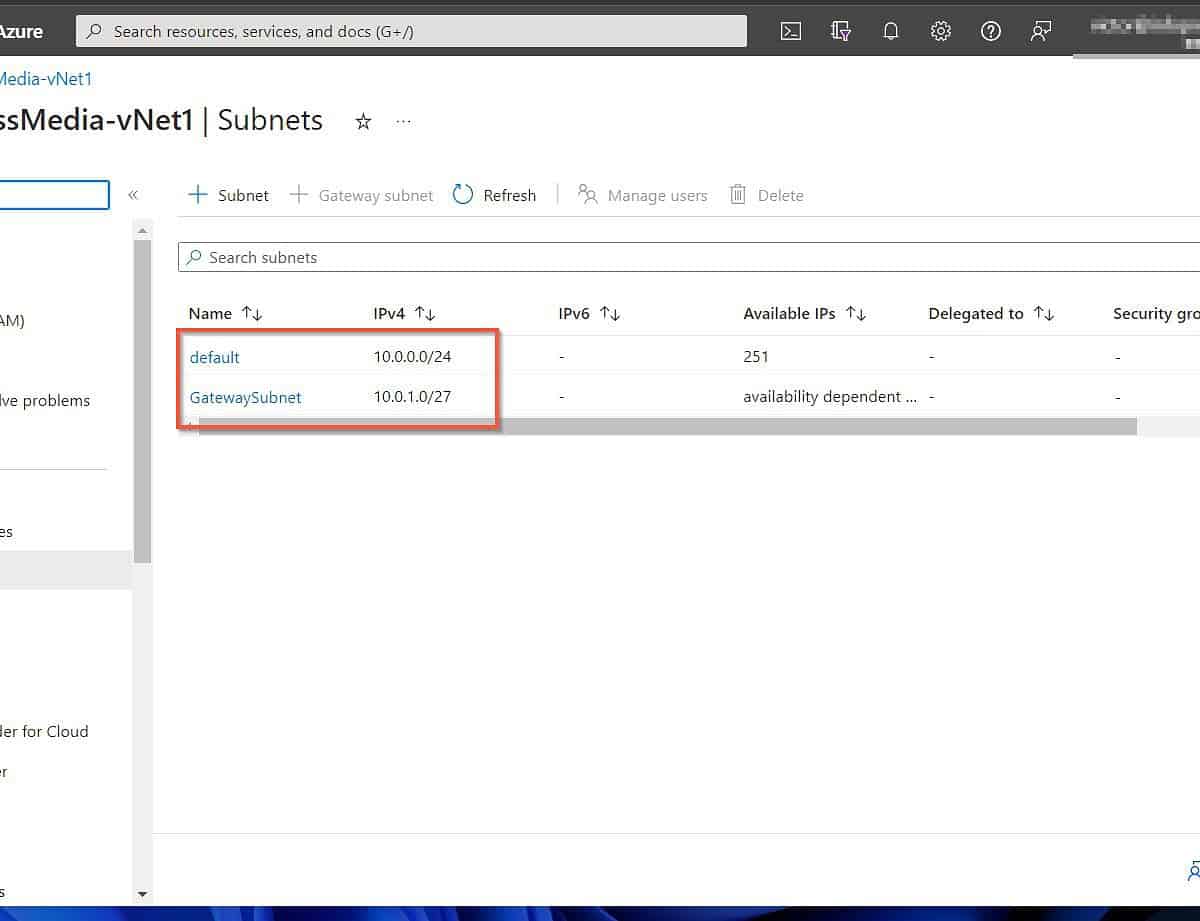Collapse the left navigation pane
Screen dimensions: 1200x921
coord(133,195)
